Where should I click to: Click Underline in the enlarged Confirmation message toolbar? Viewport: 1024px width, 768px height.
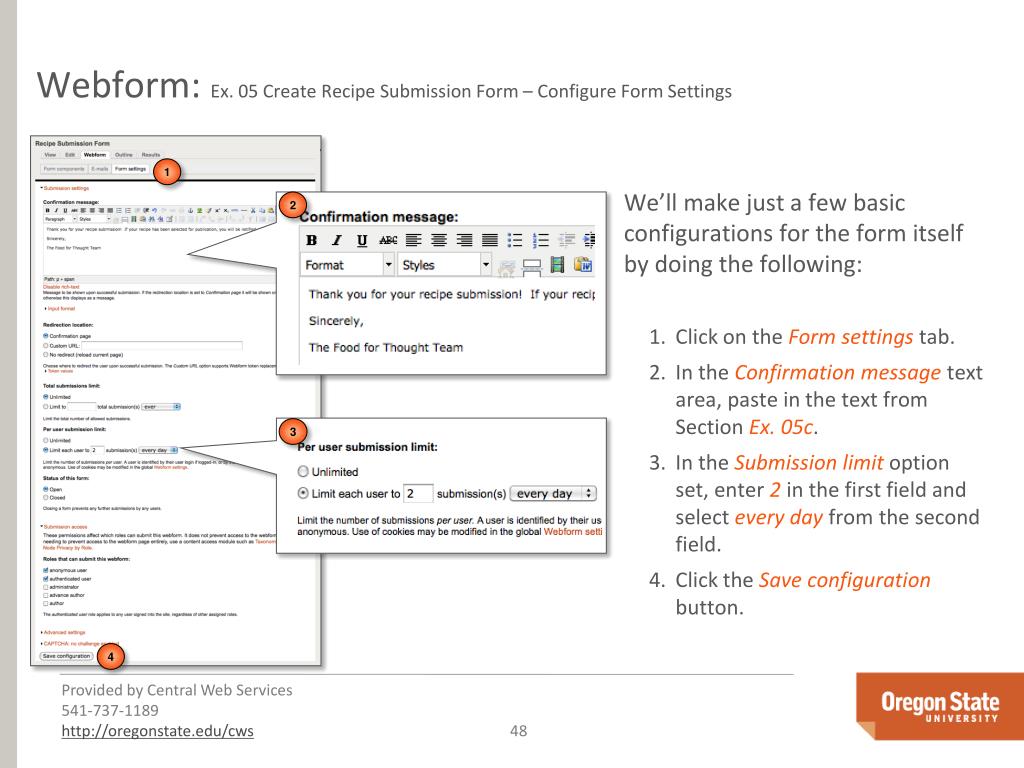(362, 240)
